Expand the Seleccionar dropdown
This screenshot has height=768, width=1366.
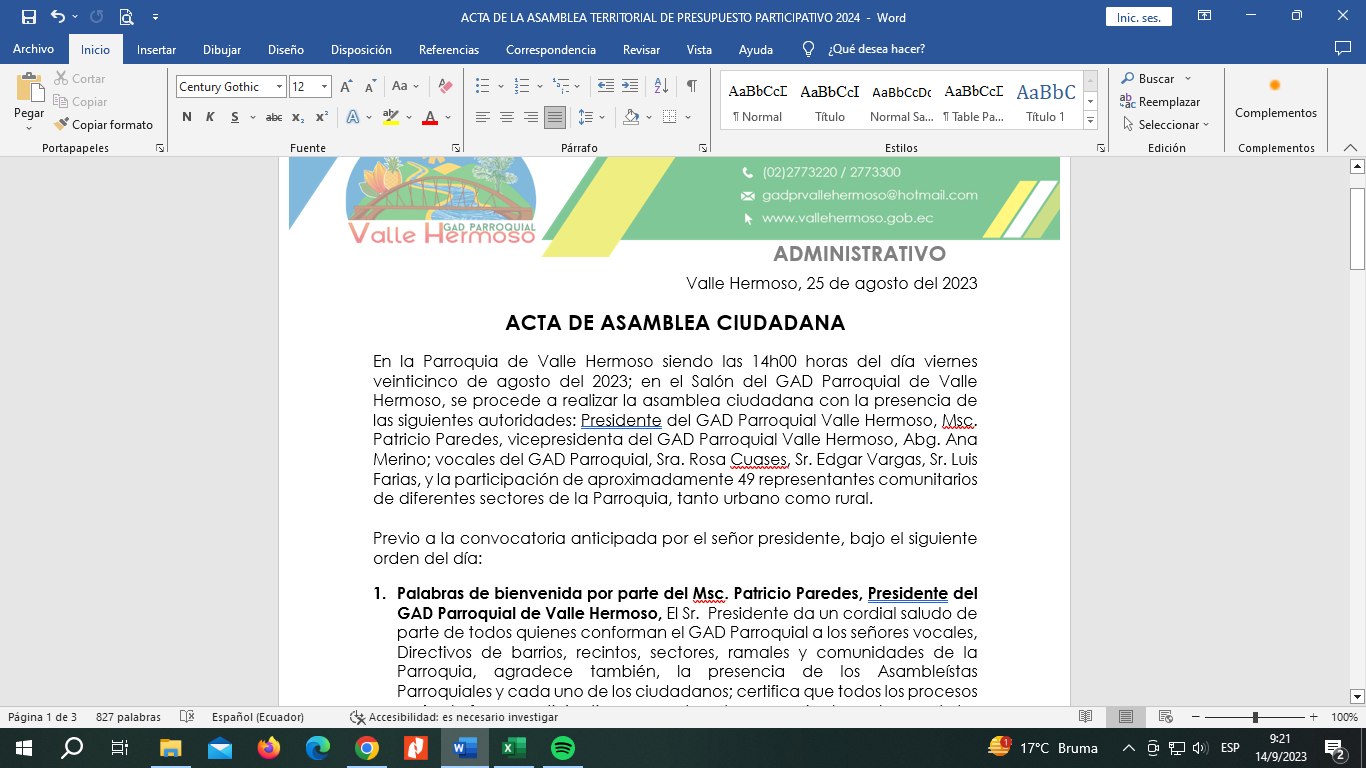(x=1166, y=125)
